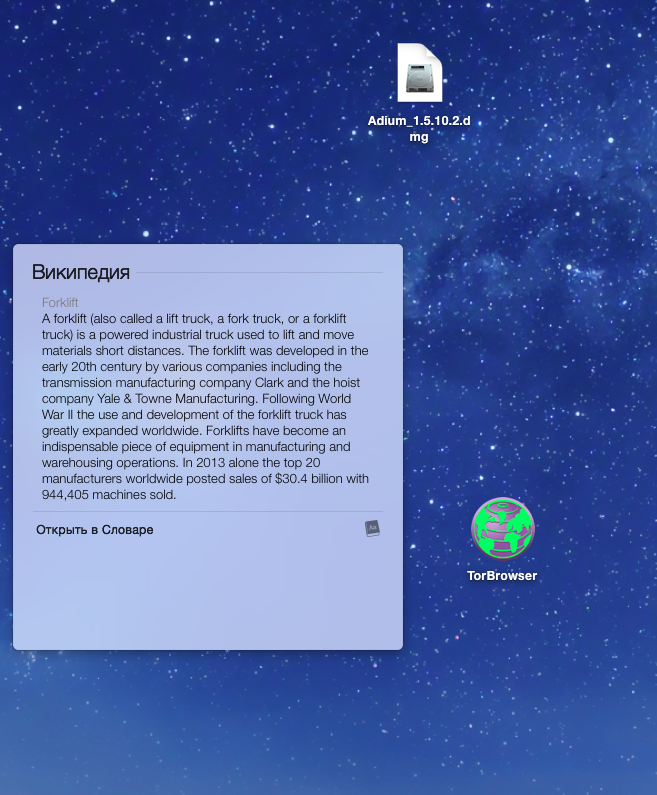Open the Dictionary book icon in popup

[x=372, y=528]
